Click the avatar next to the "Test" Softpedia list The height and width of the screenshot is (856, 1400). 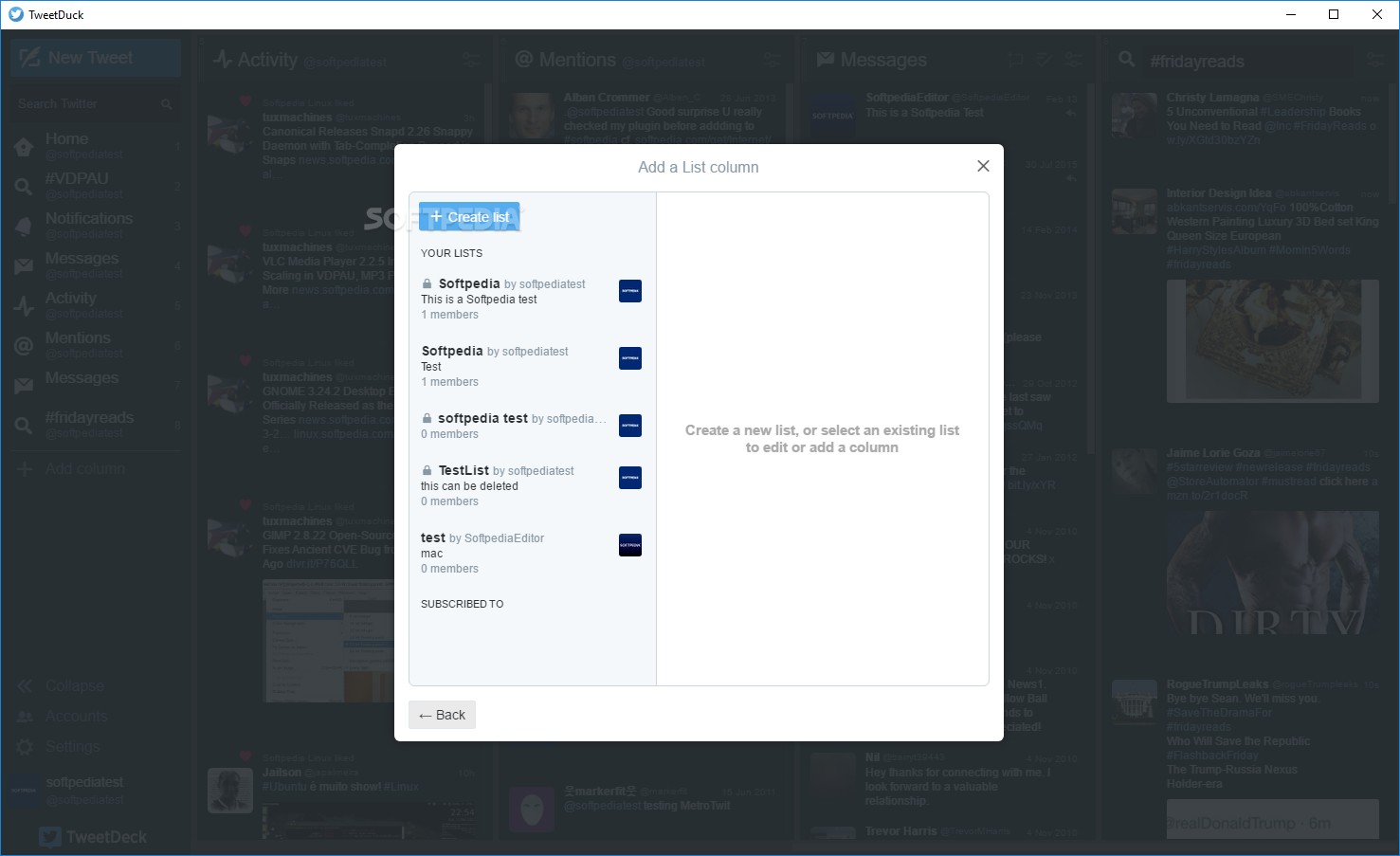(x=630, y=358)
